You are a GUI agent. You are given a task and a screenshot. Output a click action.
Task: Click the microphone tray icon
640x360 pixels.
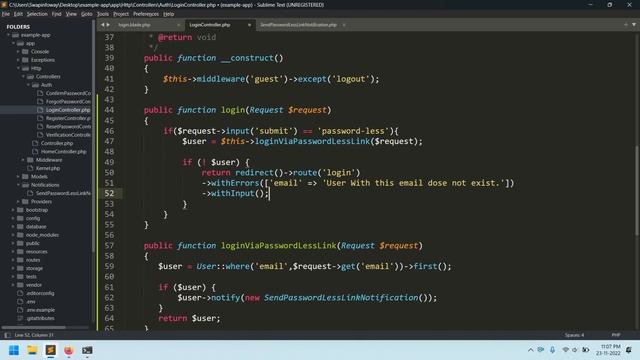[552, 350]
